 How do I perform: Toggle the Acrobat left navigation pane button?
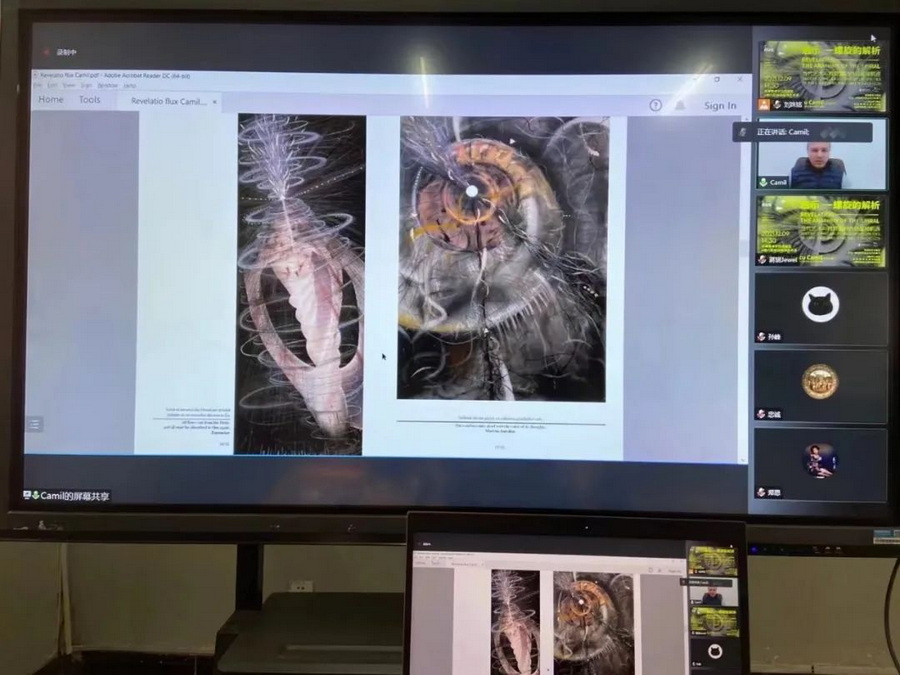(34, 424)
